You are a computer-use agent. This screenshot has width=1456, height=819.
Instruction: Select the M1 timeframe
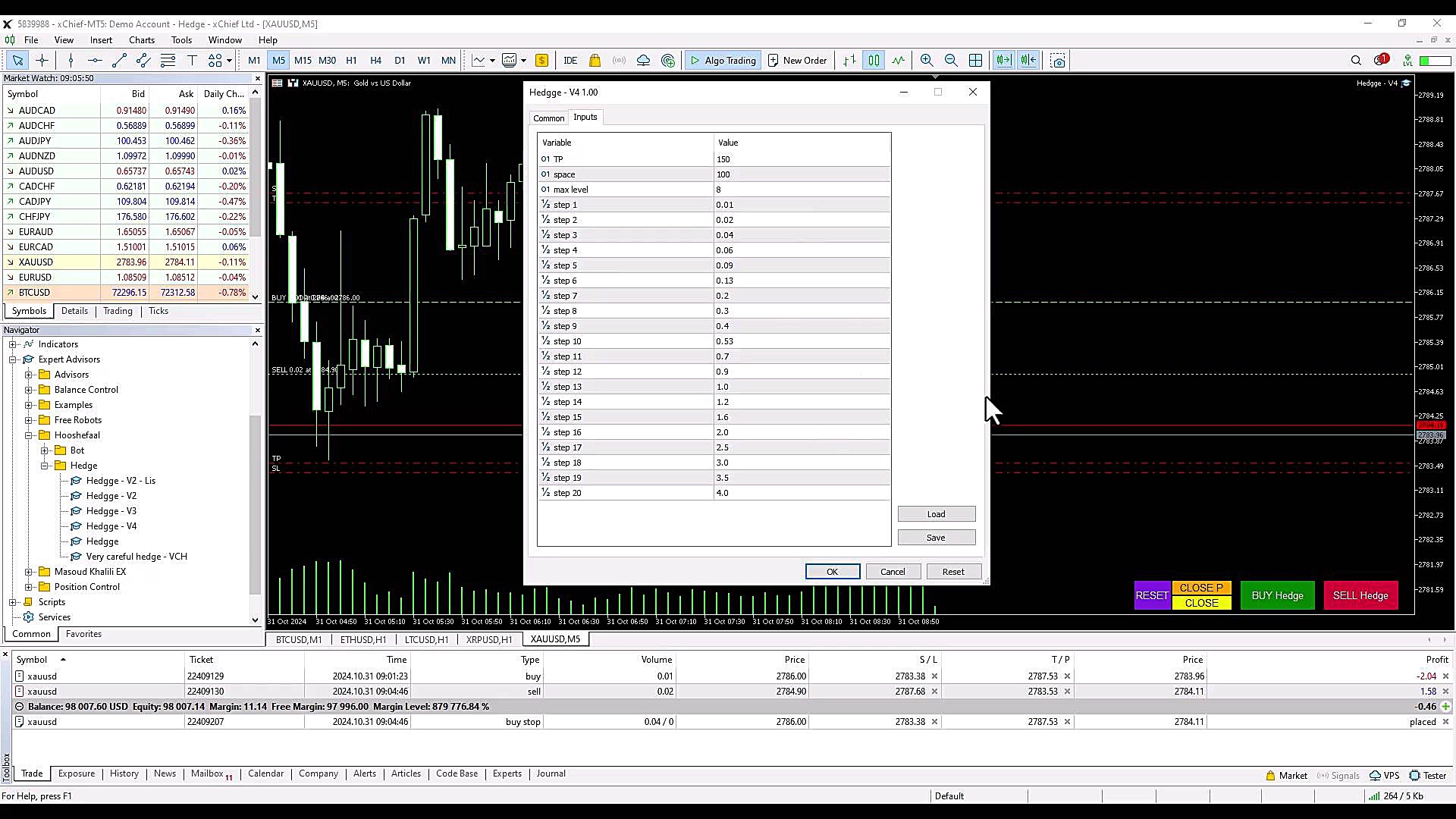254,61
